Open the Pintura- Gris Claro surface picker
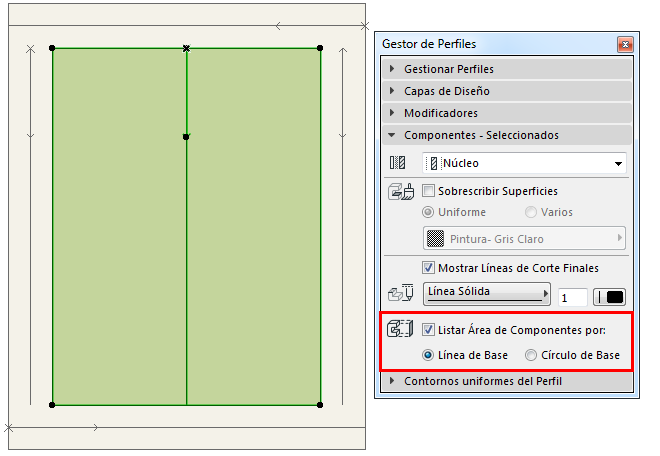This screenshot has height=456, width=660. coord(524,239)
